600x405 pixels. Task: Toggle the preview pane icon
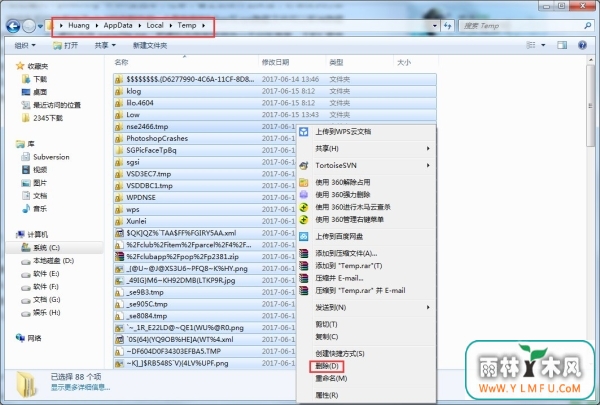[x=562, y=45]
